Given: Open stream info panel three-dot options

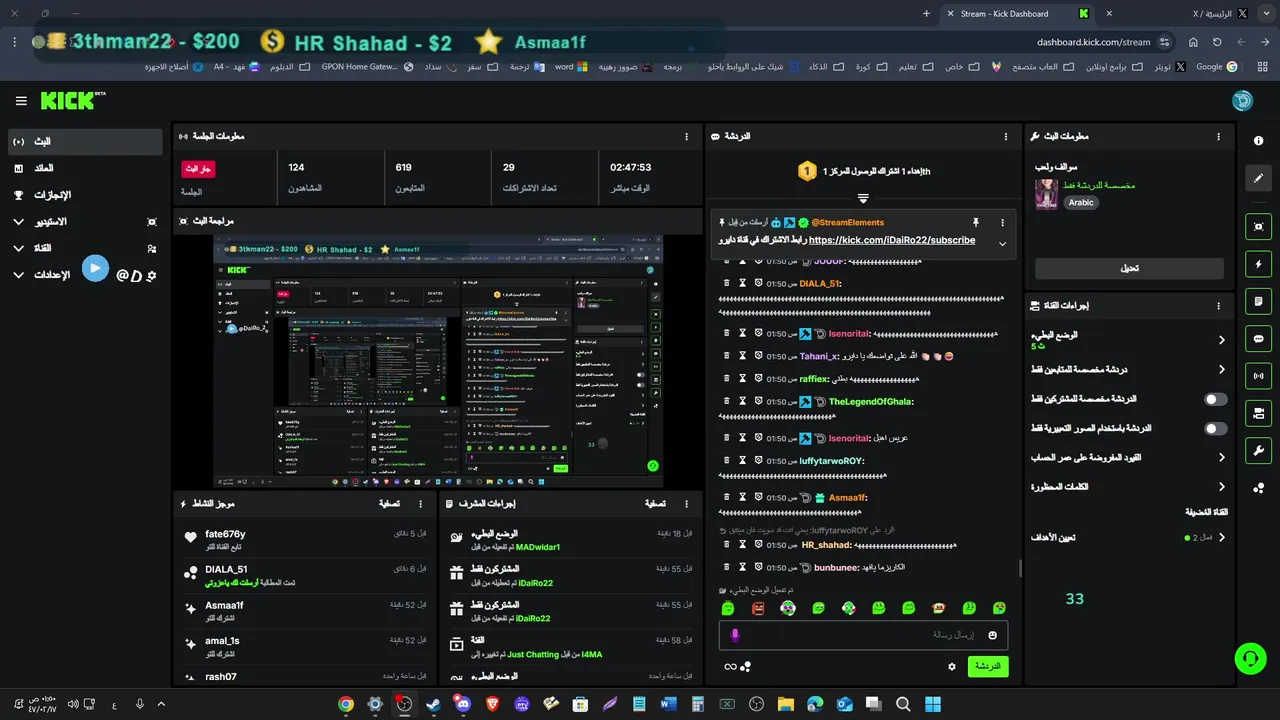Looking at the screenshot, I should [1218, 136].
